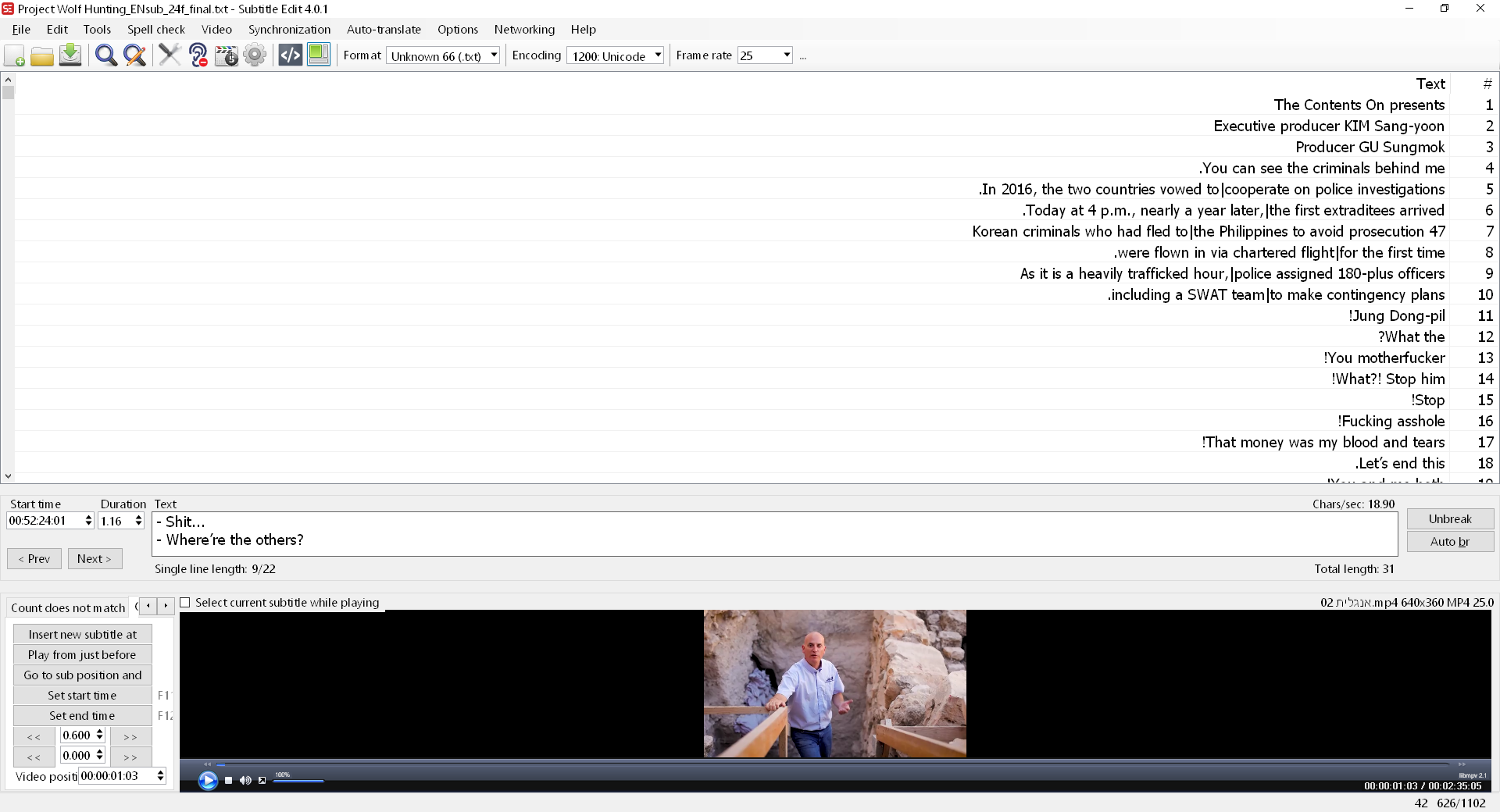Save the current subtitle file
Screen dimensions: 1500x812
point(70,55)
